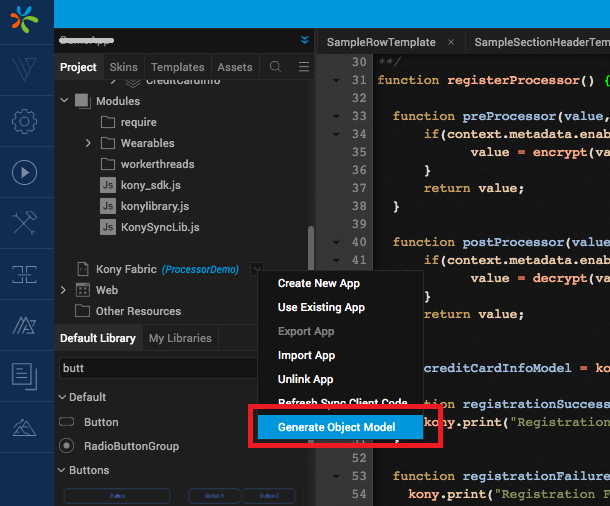Choose Refresh Sync Client Code item
The width and height of the screenshot is (610, 506).
pos(343,401)
